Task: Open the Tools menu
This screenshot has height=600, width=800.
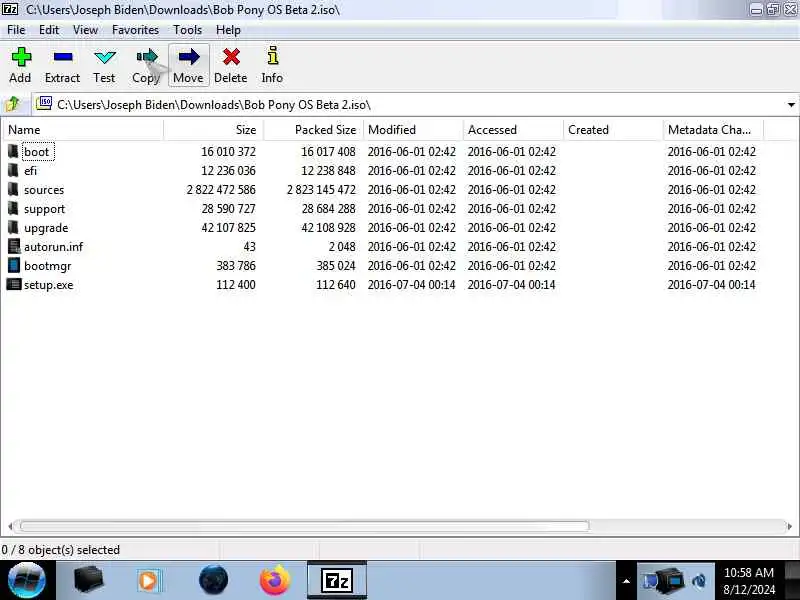Action: point(187,30)
